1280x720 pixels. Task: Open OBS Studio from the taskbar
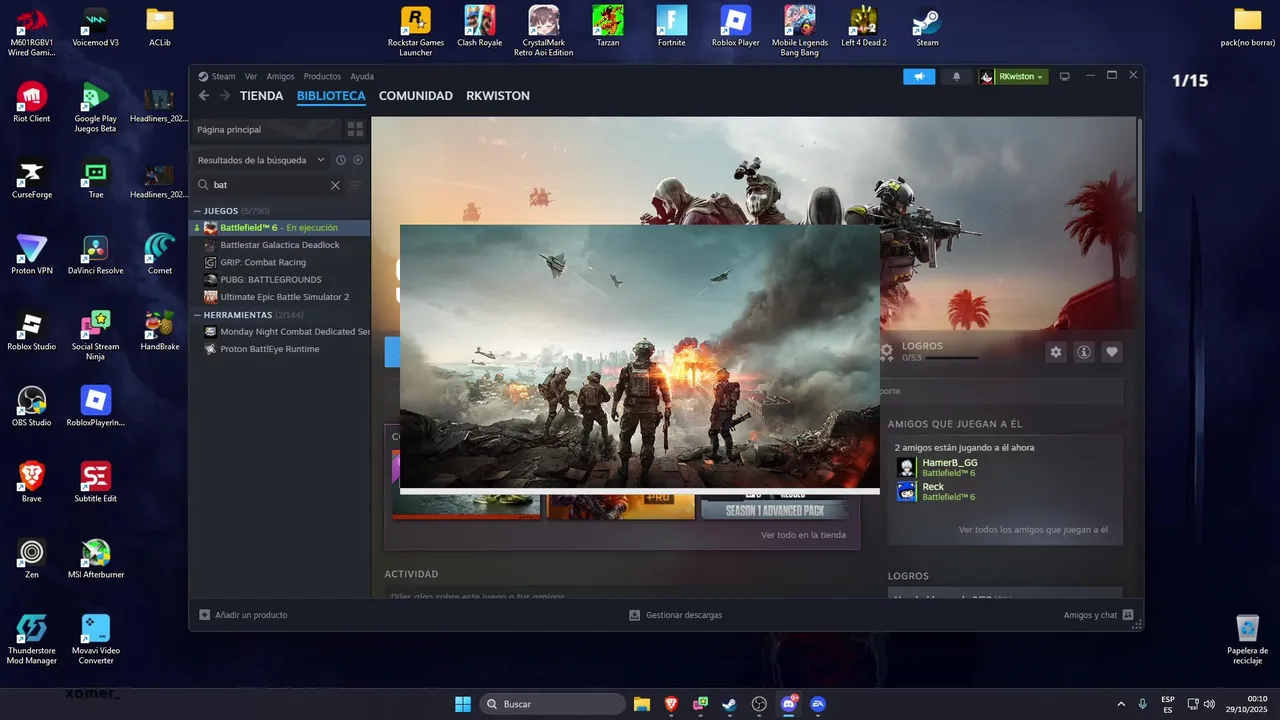(x=759, y=704)
